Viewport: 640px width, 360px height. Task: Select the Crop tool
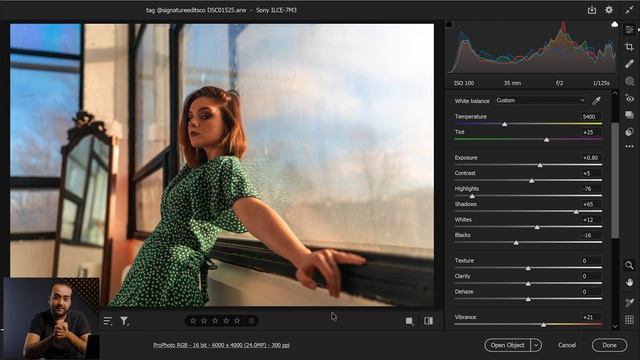point(629,47)
